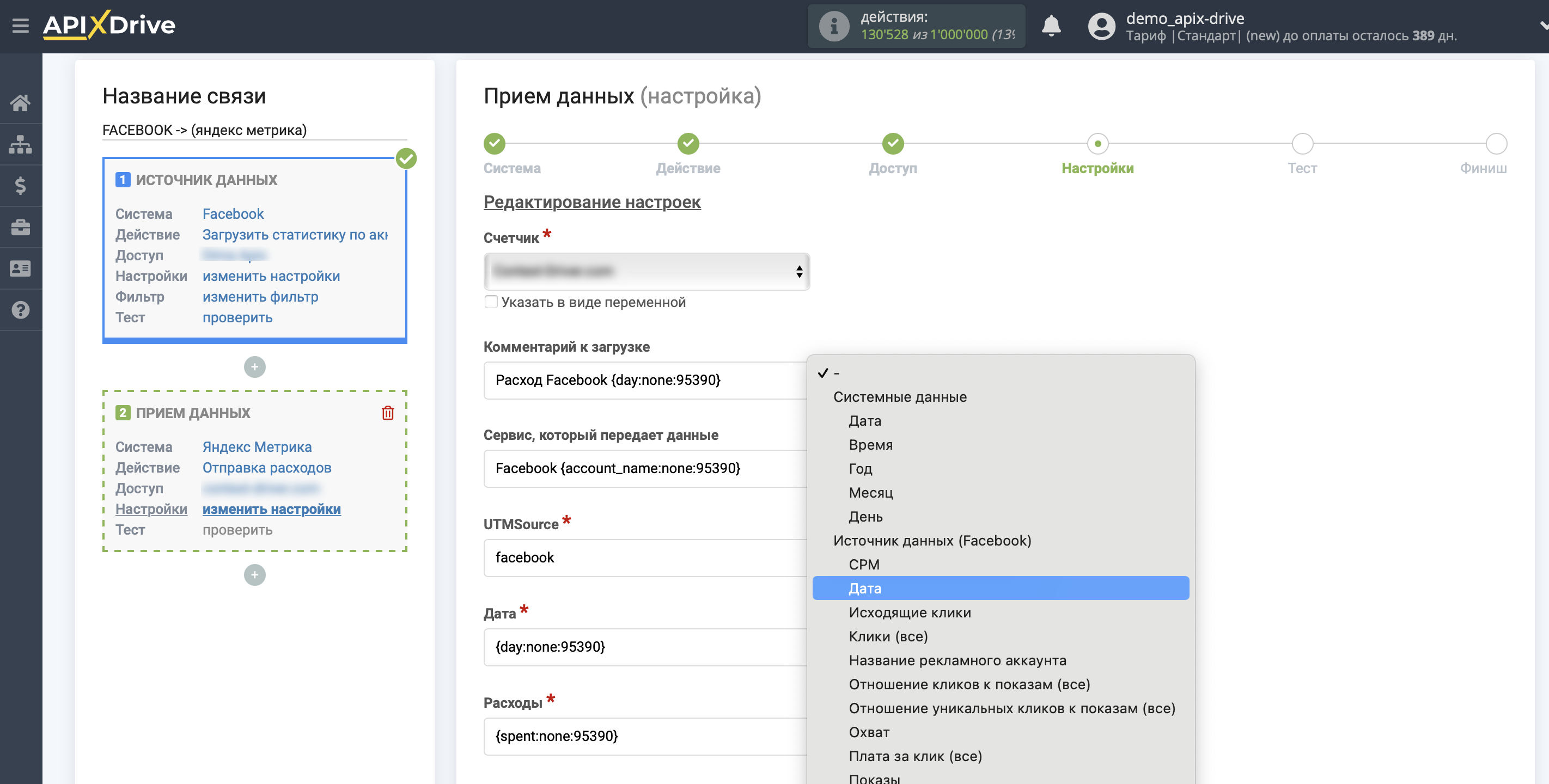Click source 'изменить настройки' link
The height and width of the screenshot is (784, 1549).
pos(271,276)
